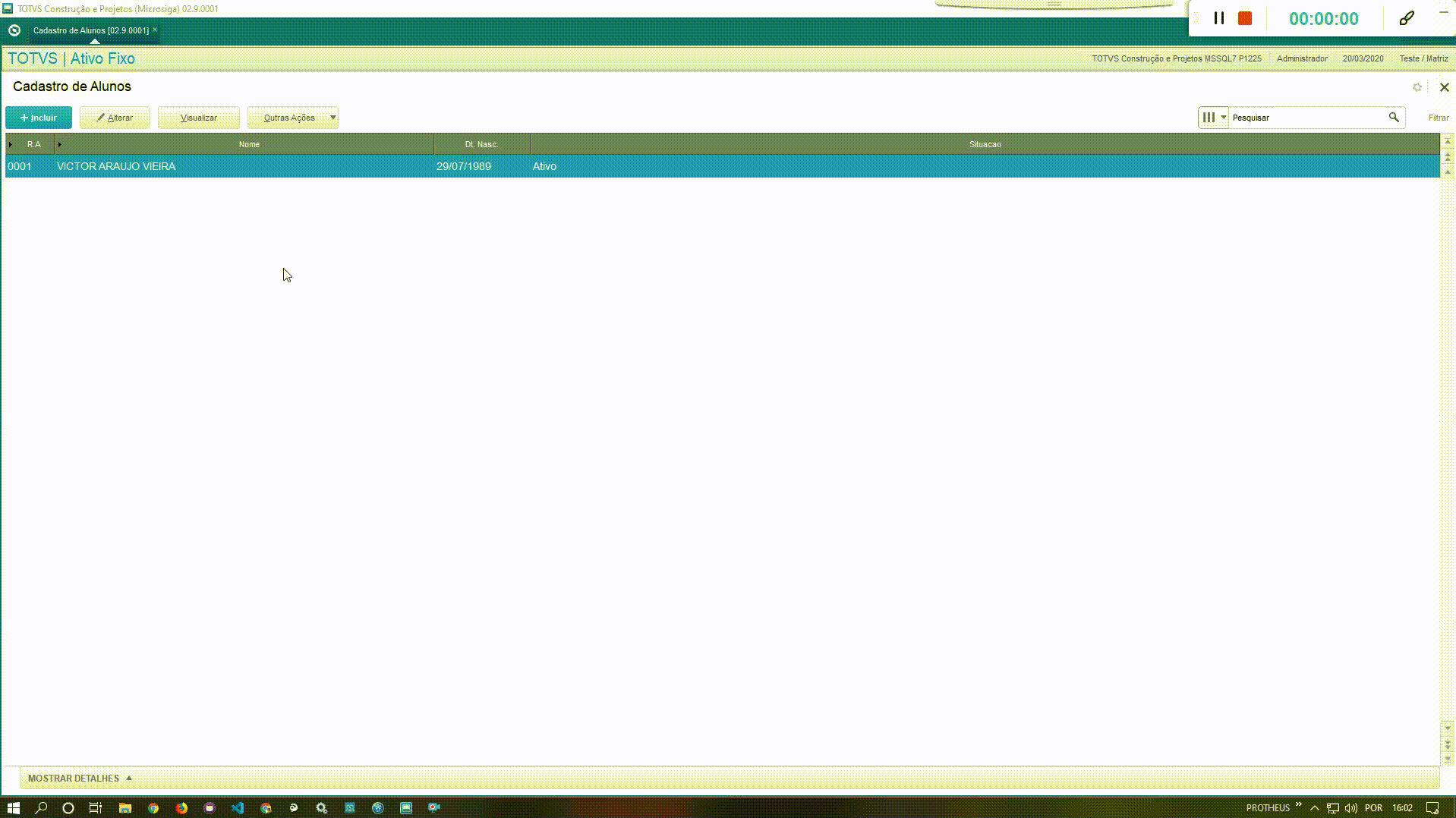Click the Visualizar button

199,118
